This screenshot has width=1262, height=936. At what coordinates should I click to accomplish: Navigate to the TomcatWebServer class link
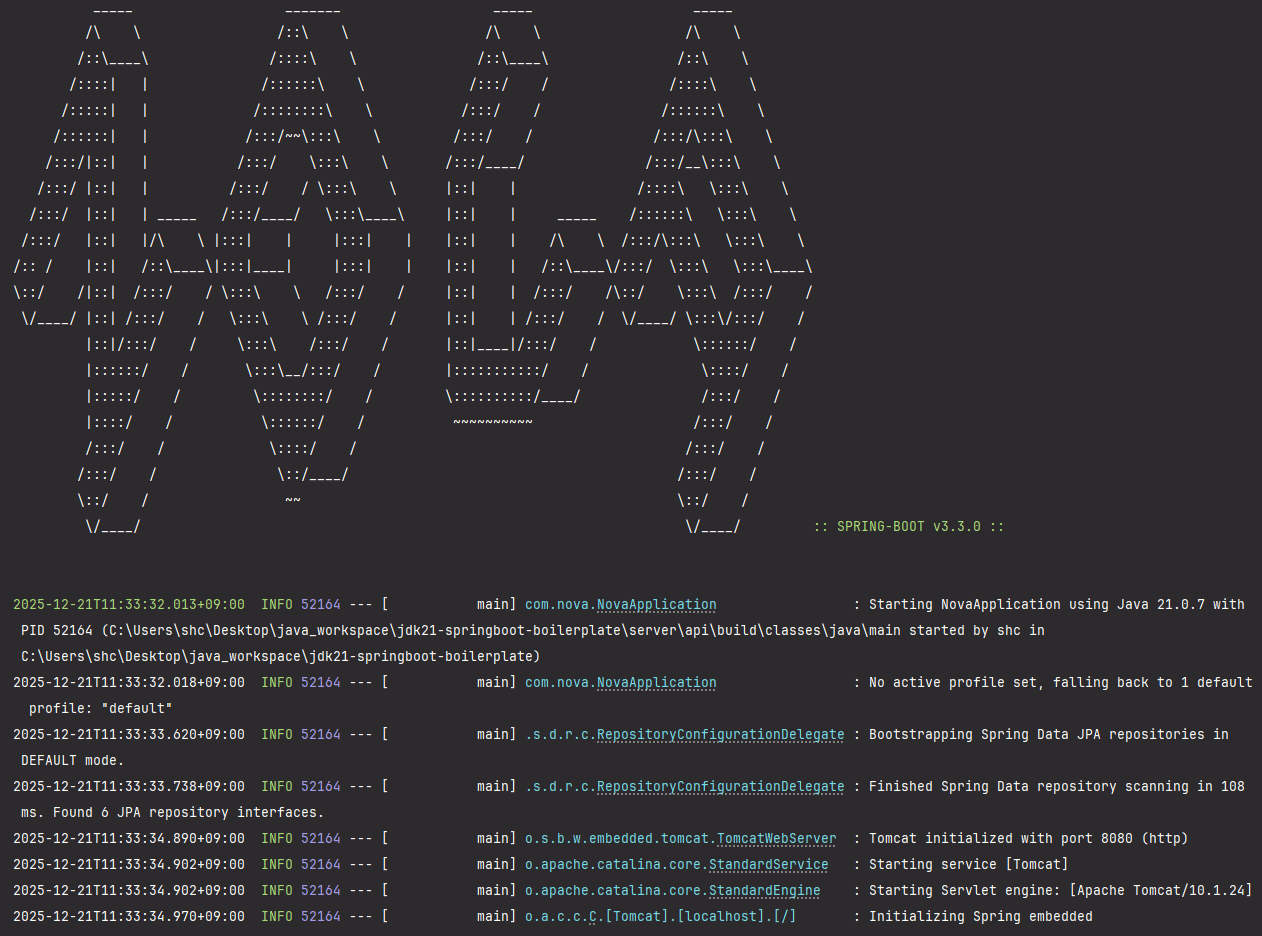pos(776,839)
